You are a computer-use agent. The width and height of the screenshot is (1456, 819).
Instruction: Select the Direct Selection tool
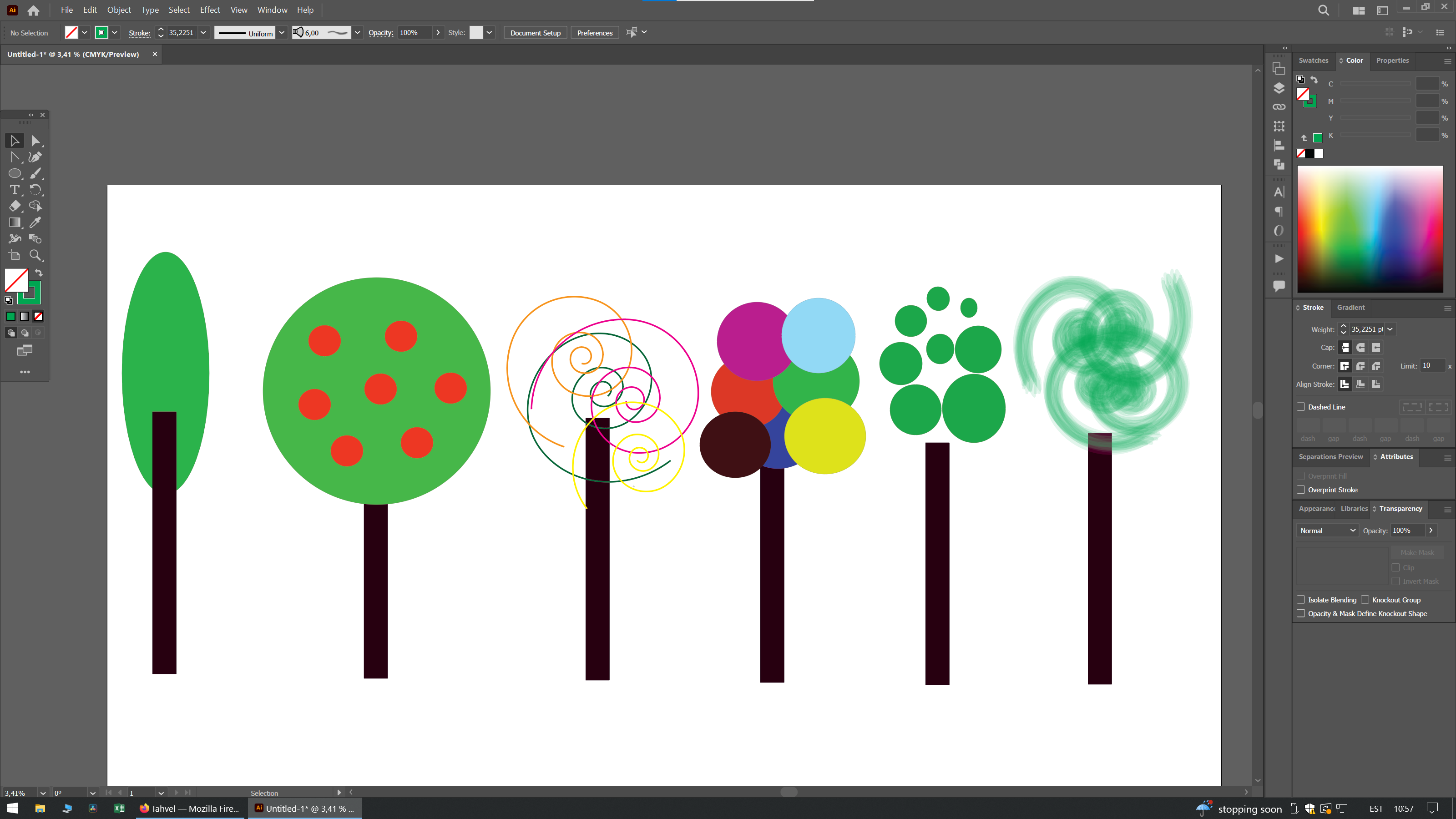coord(35,140)
